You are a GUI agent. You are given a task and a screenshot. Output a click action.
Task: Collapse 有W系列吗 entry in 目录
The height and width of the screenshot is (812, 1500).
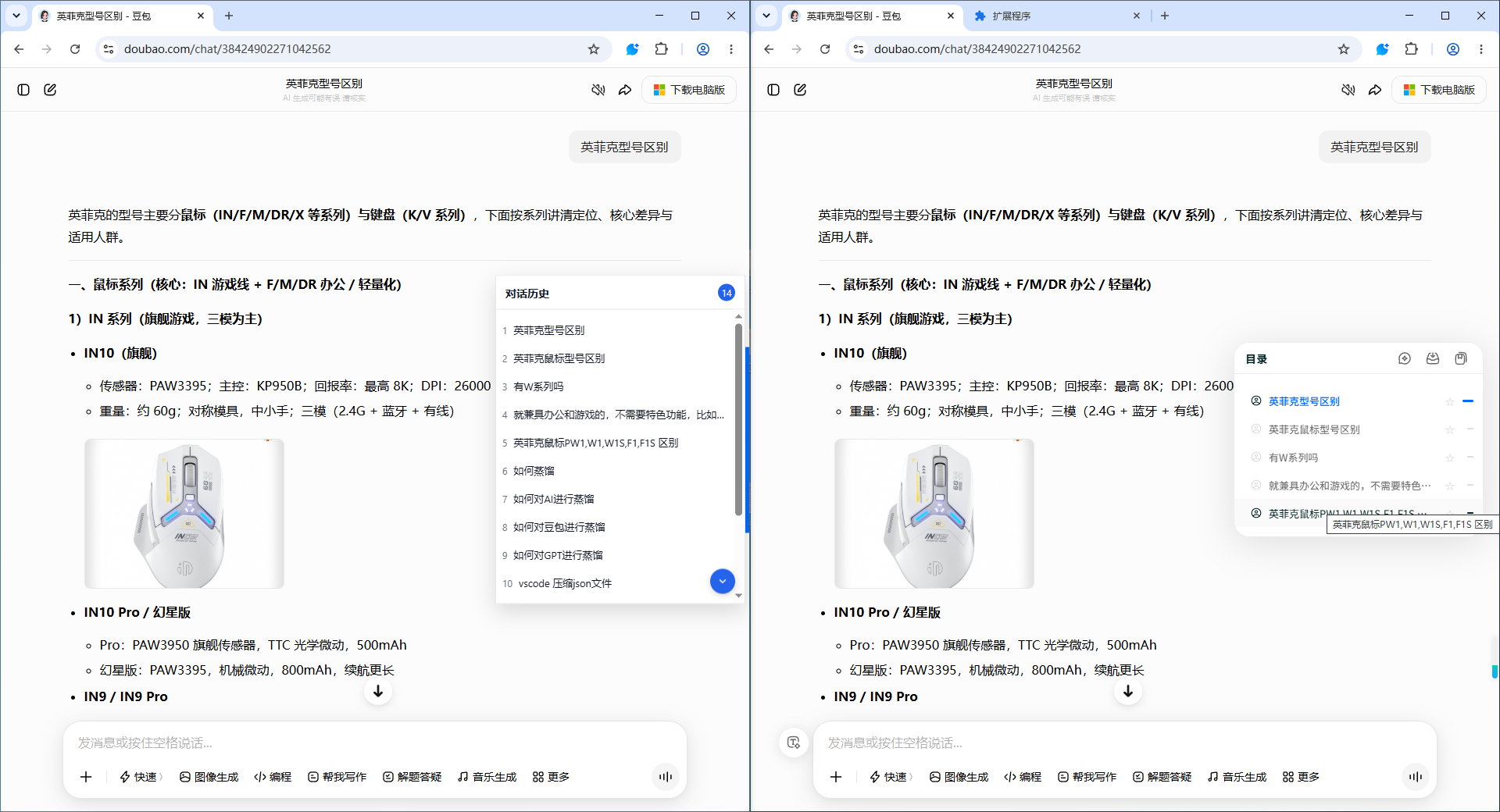click(1470, 458)
